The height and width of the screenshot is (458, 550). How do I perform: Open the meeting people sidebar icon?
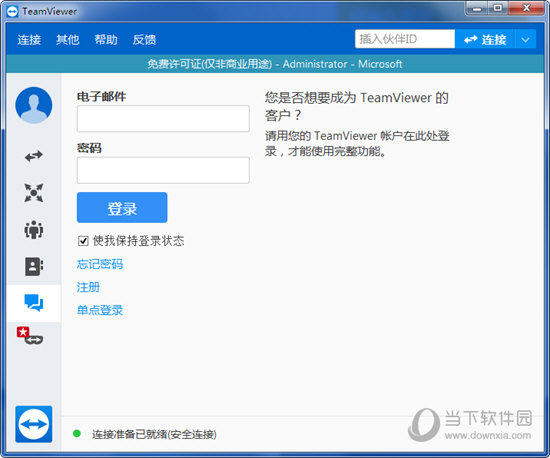[x=34, y=230]
